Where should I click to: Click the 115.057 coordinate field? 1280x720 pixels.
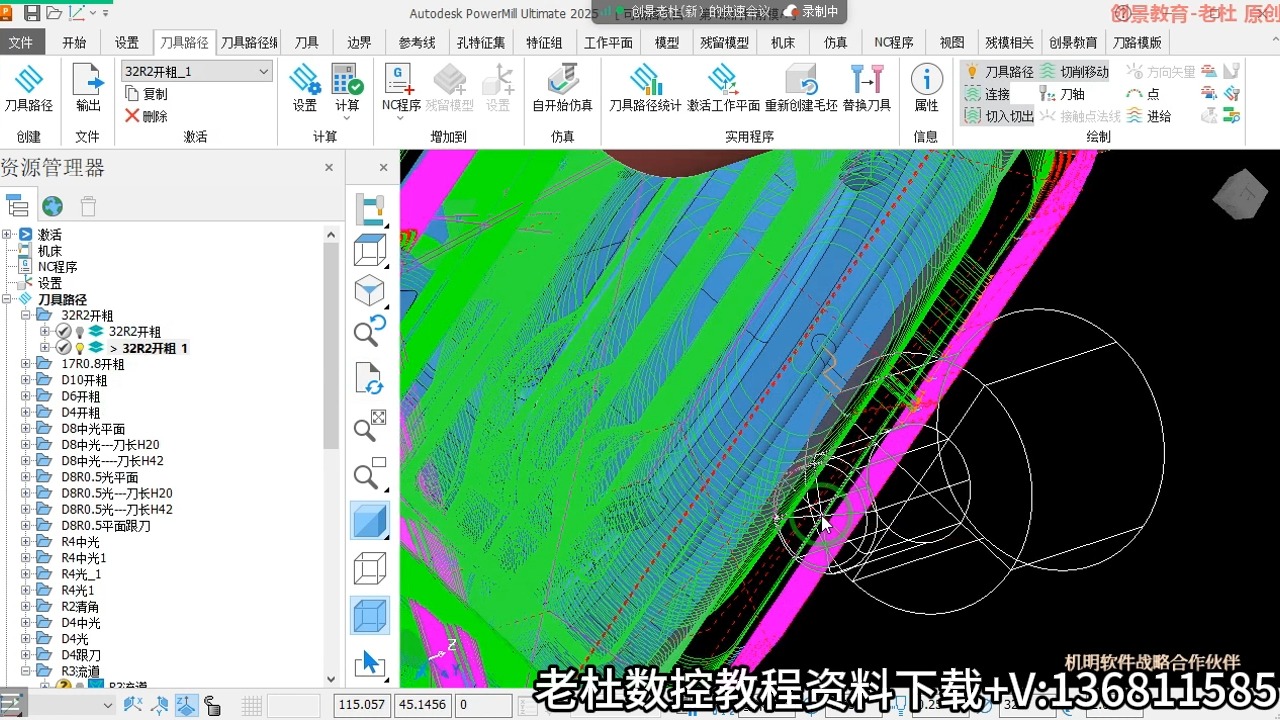(362, 705)
